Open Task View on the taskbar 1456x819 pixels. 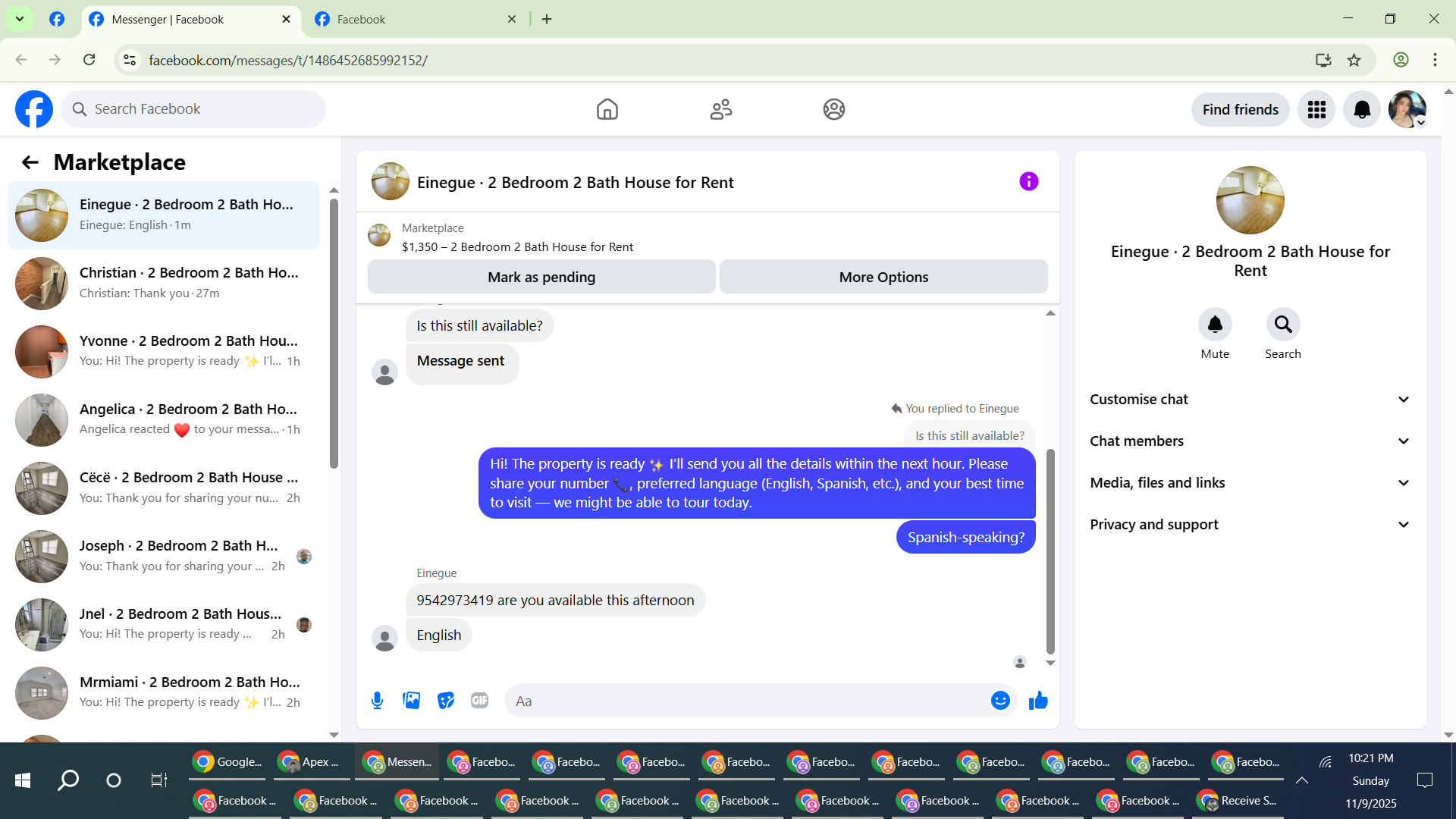tap(159, 780)
